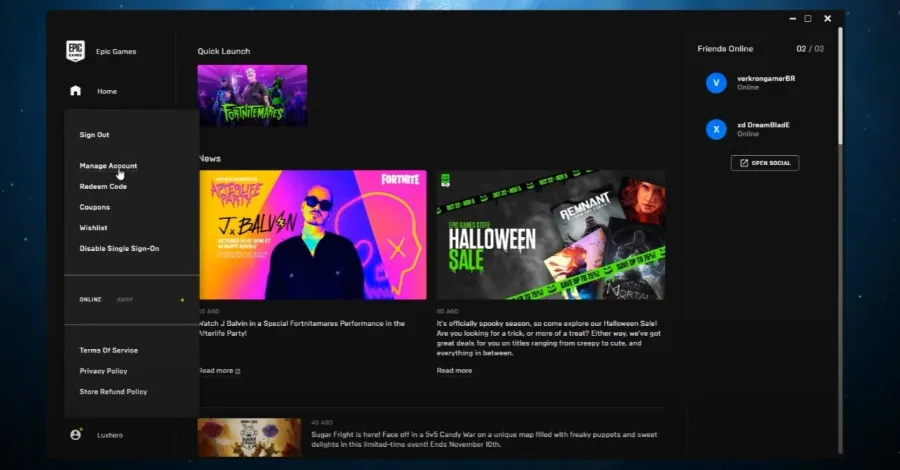Set status to Online
900x470 pixels.
90,300
